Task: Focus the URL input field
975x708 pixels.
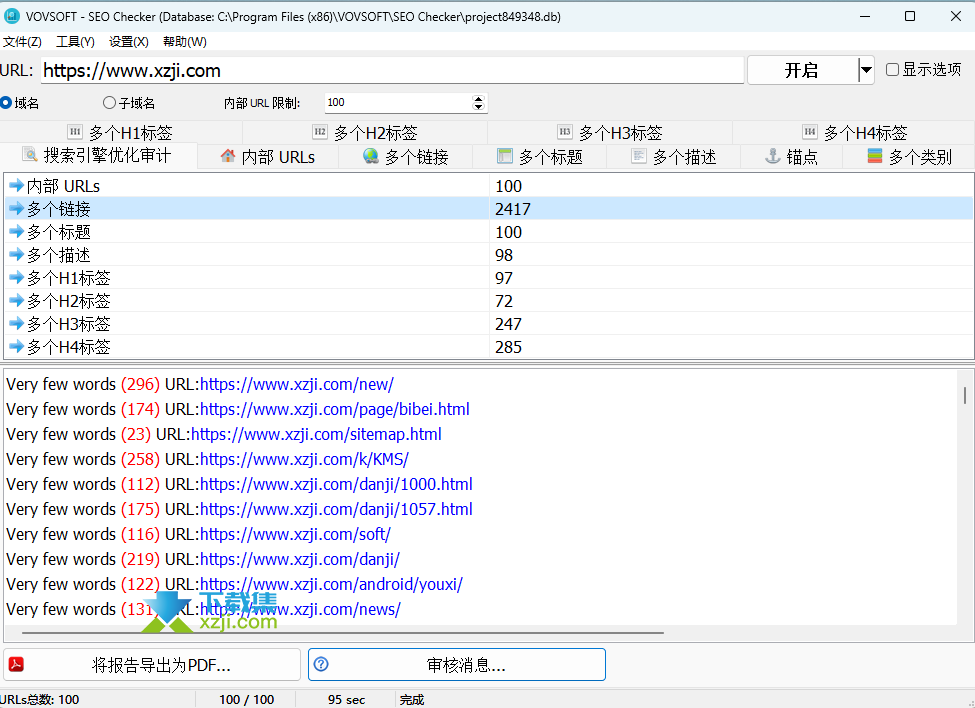Action: 392,70
